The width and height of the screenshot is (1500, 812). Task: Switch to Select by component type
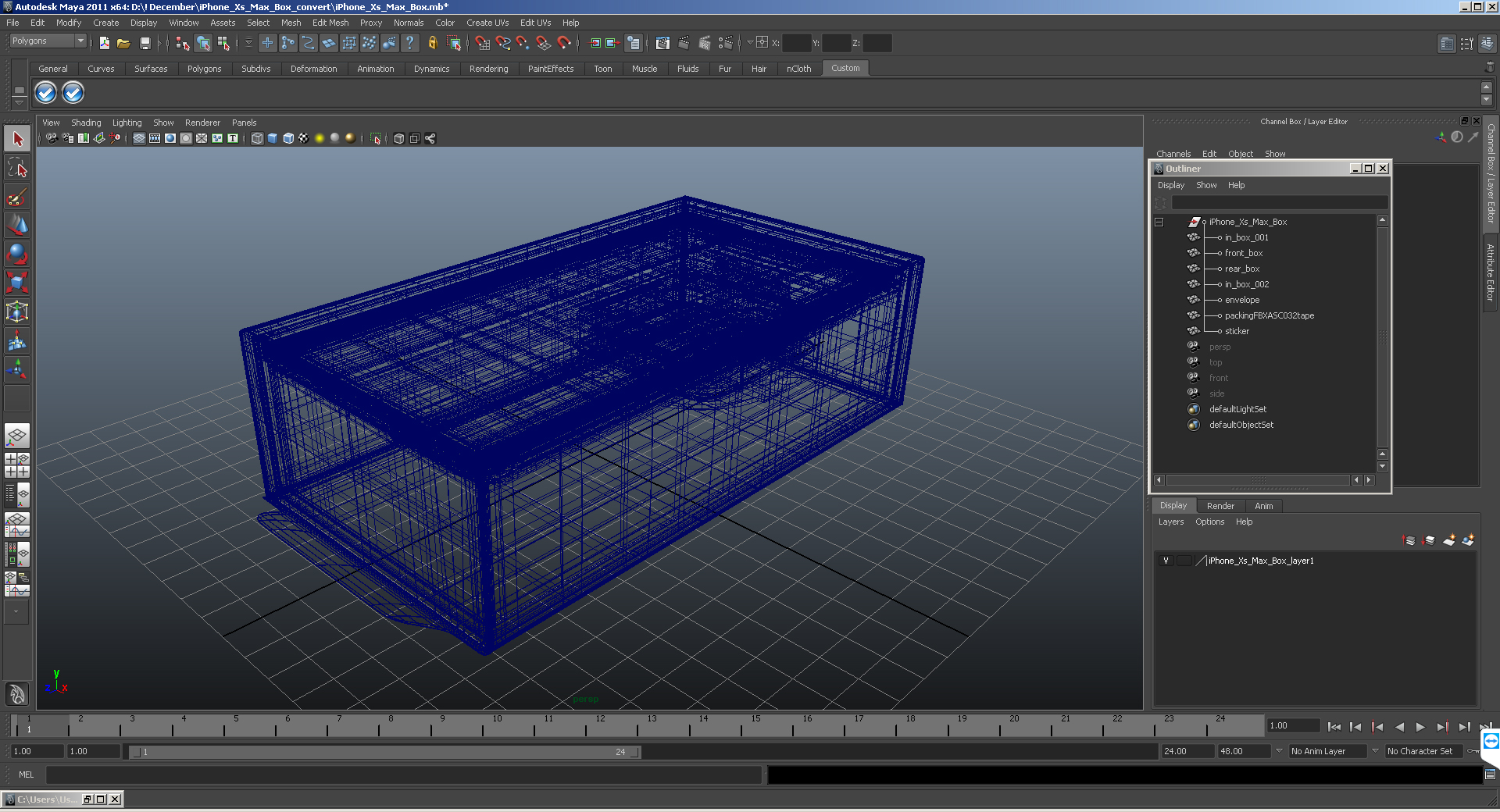coord(223,43)
